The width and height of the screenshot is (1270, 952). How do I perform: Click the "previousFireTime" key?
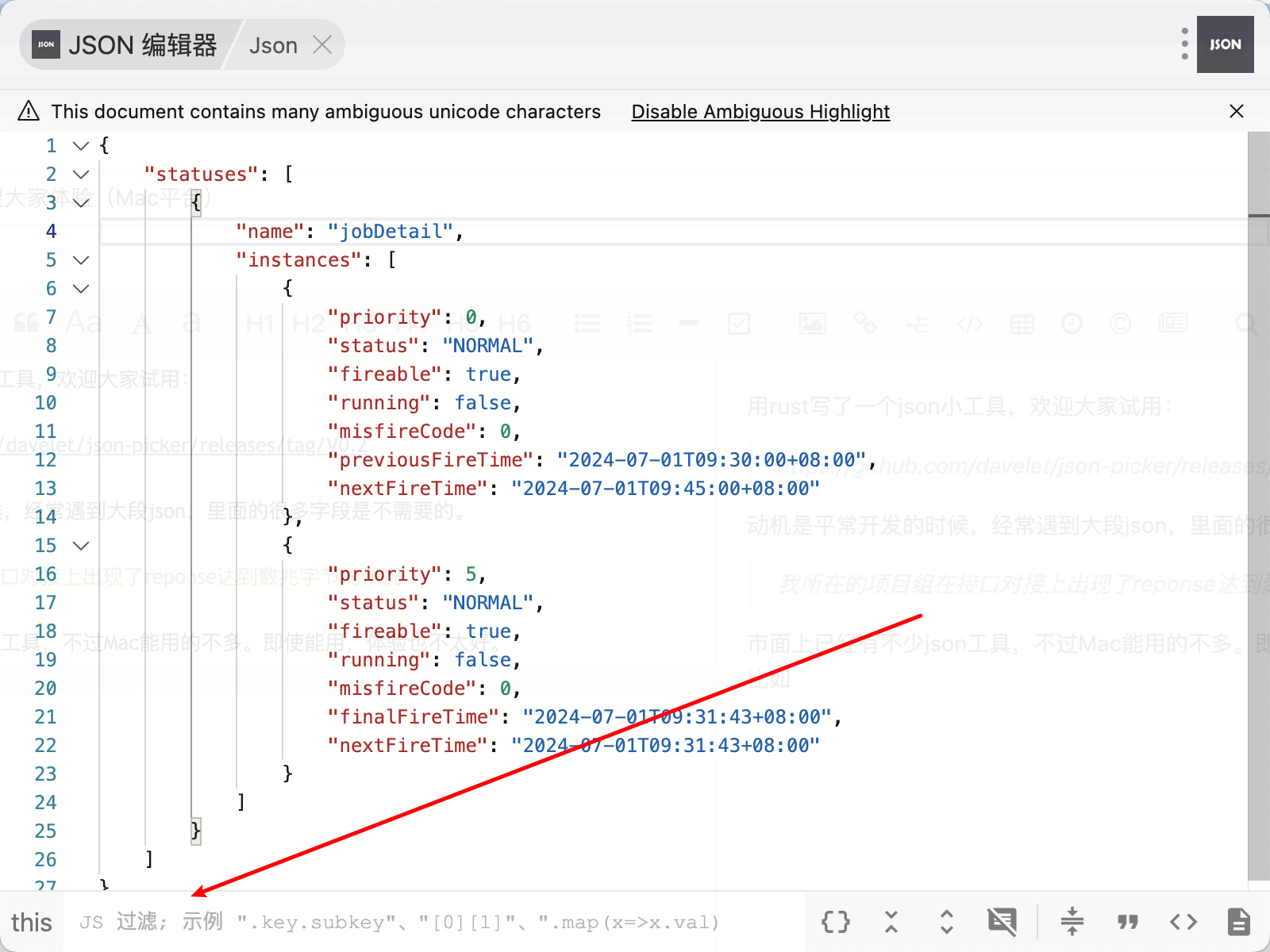[431, 460]
